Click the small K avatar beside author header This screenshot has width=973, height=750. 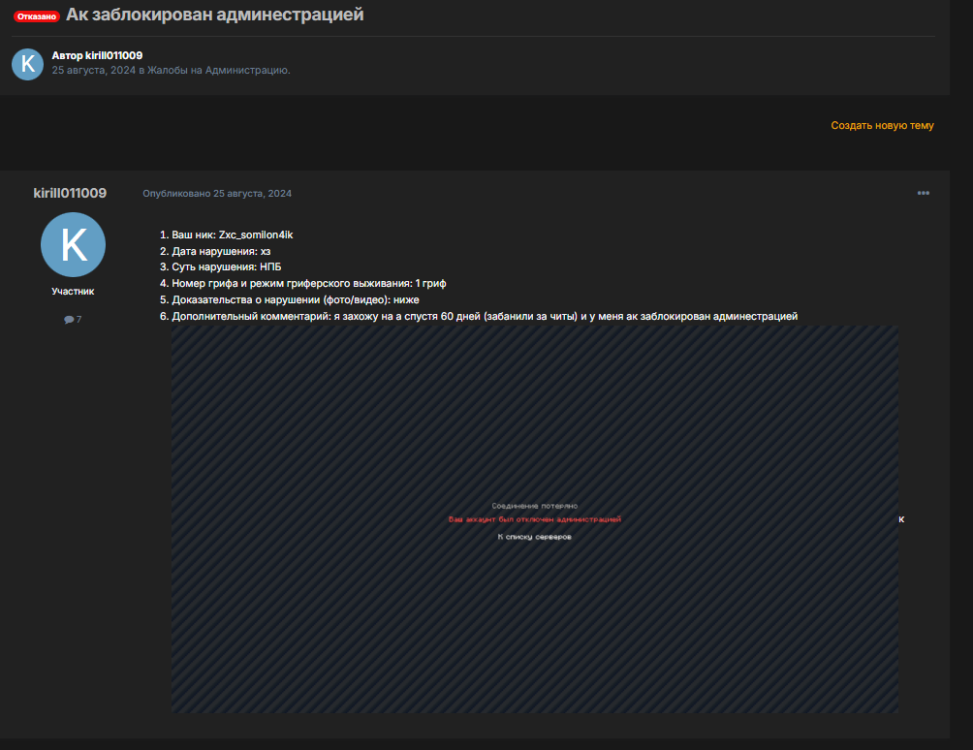[27, 64]
